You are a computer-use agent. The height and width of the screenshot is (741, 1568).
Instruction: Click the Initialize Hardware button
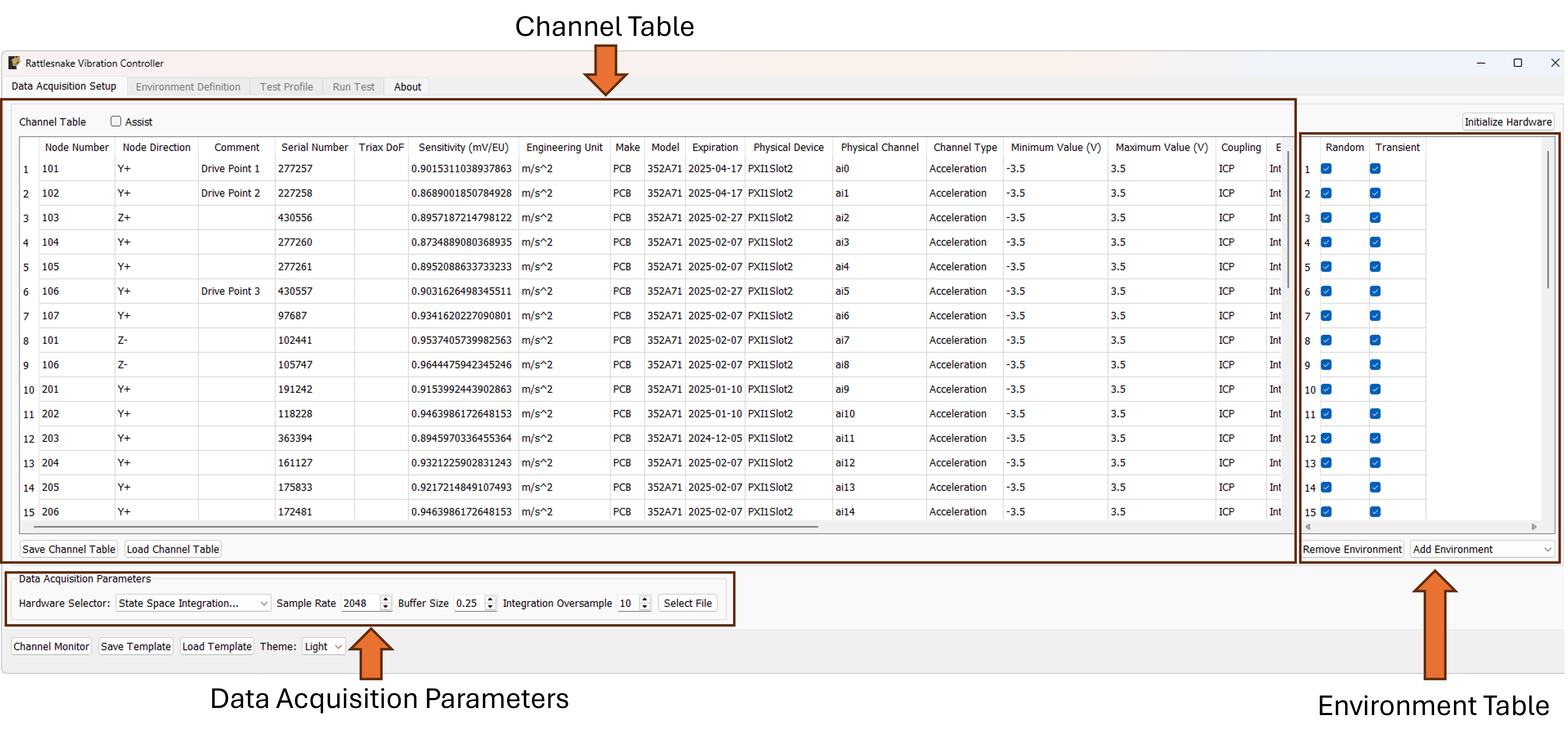1508,122
